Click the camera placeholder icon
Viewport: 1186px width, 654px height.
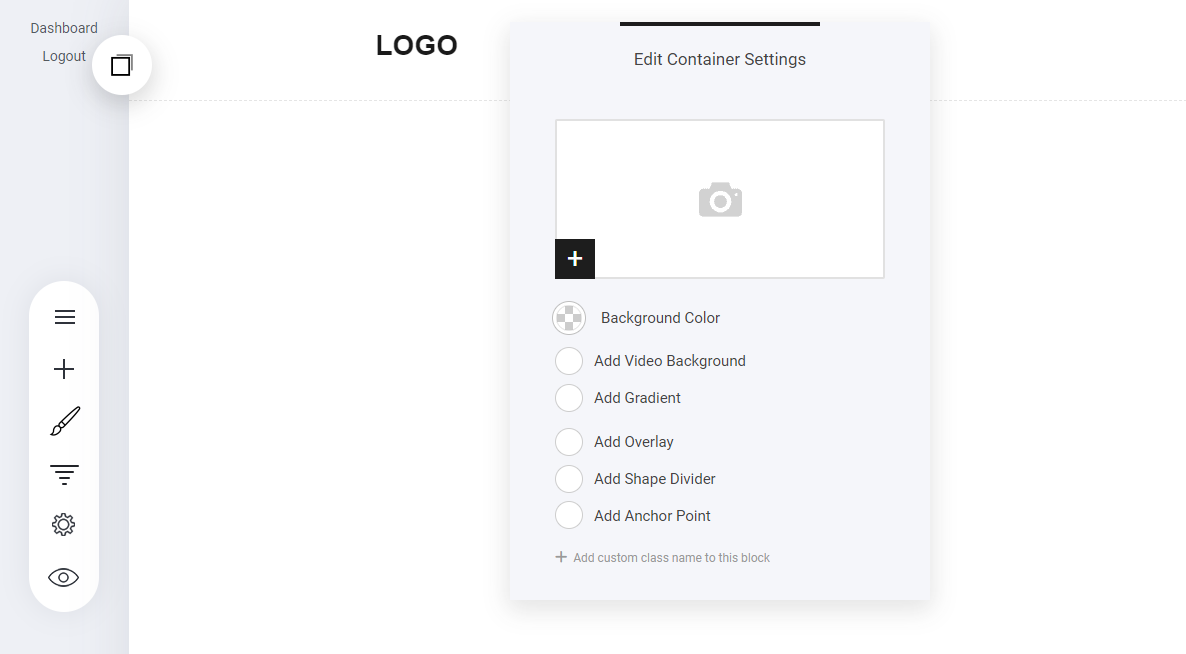pos(720,200)
